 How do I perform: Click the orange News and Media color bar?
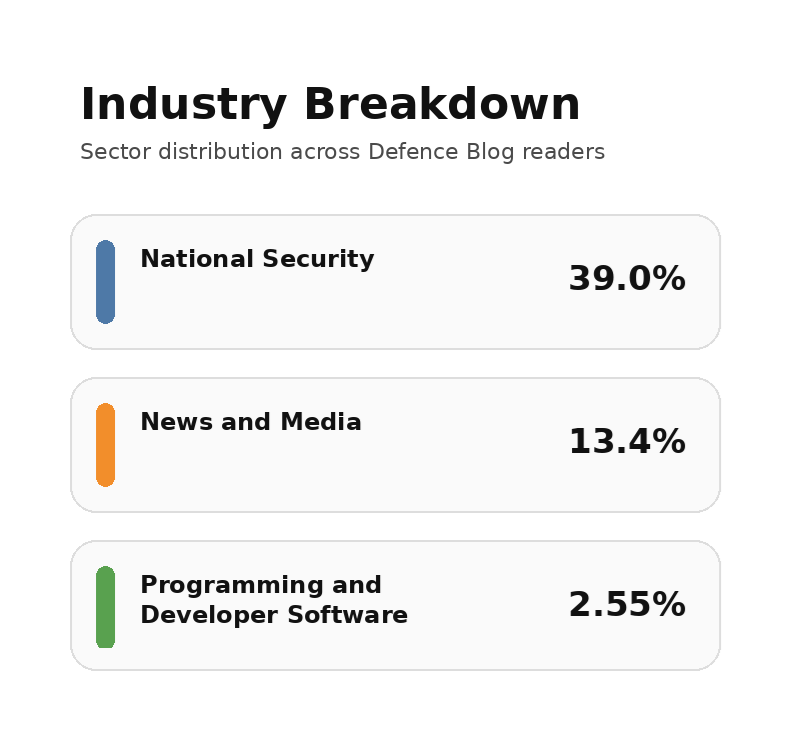point(106,445)
